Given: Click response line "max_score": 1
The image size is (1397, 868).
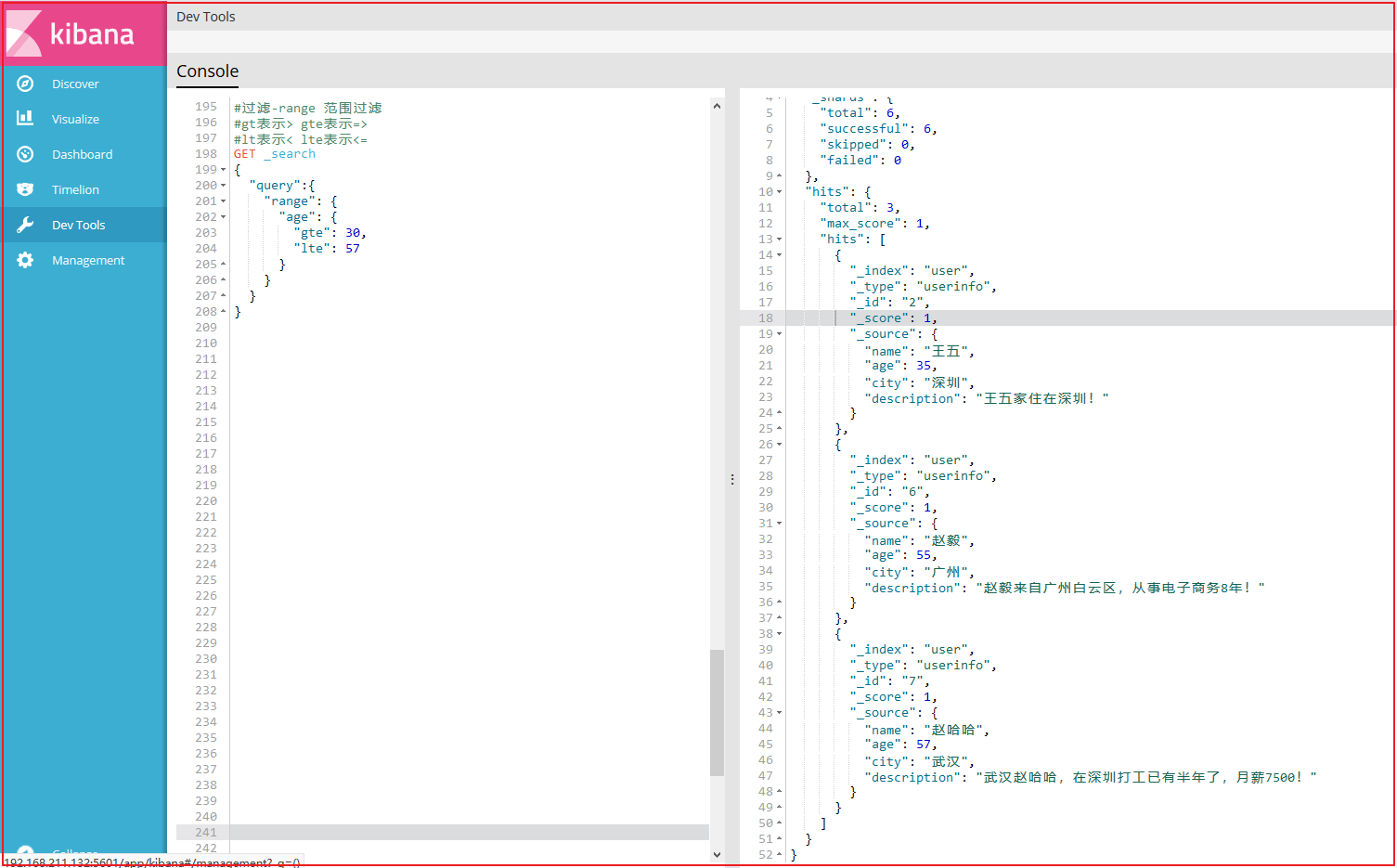Looking at the screenshot, I should 875,224.
